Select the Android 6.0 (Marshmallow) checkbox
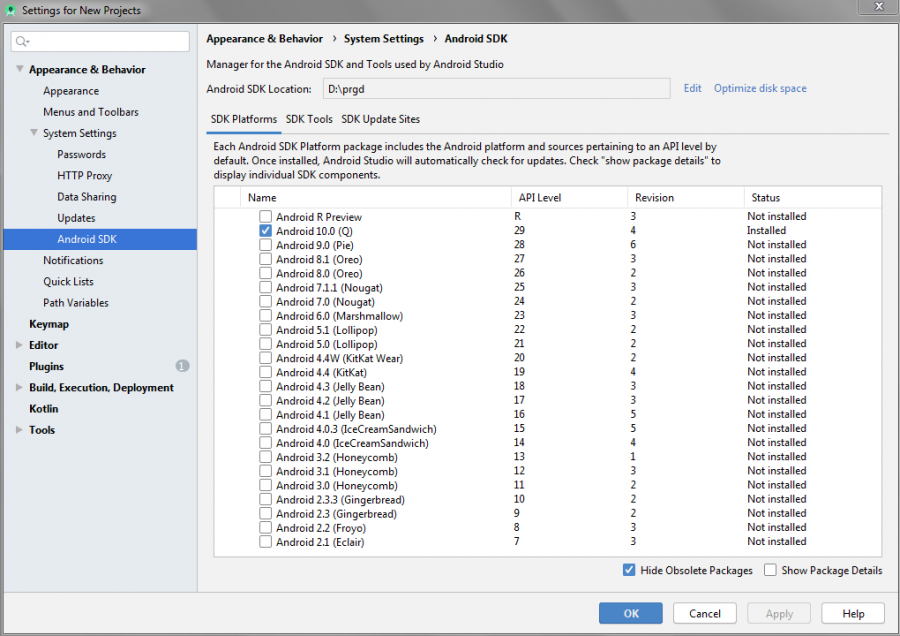This screenshot has height=636, width=900. click(x=265, y=315)
